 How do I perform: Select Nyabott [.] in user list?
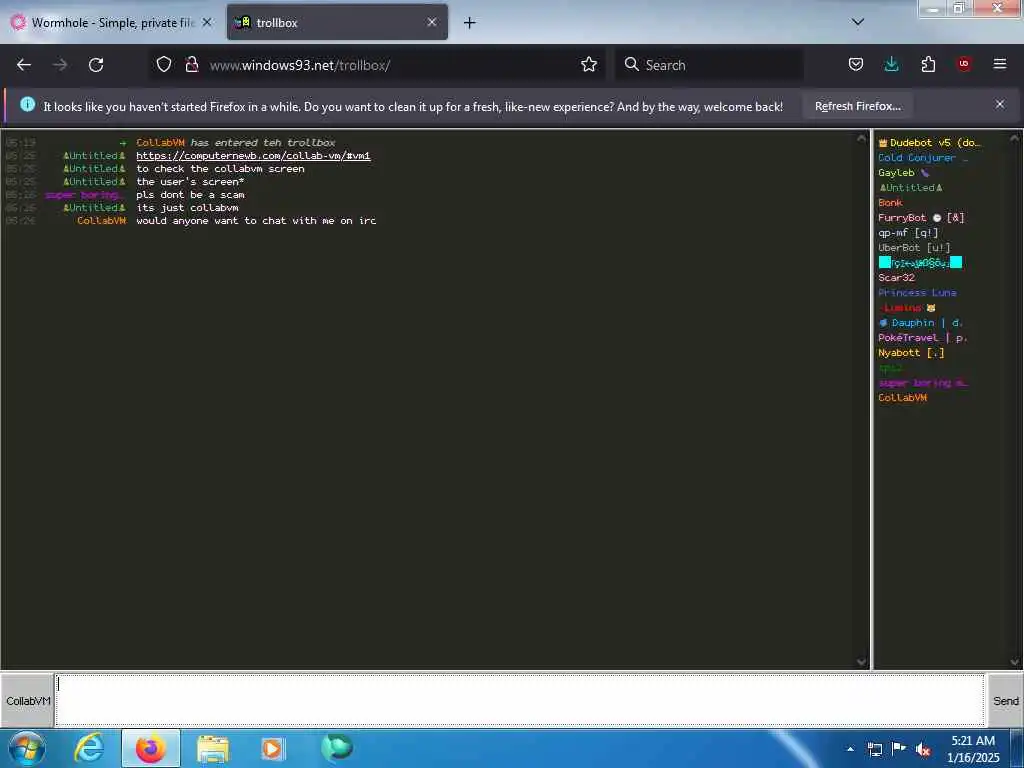tap(911, 353)
